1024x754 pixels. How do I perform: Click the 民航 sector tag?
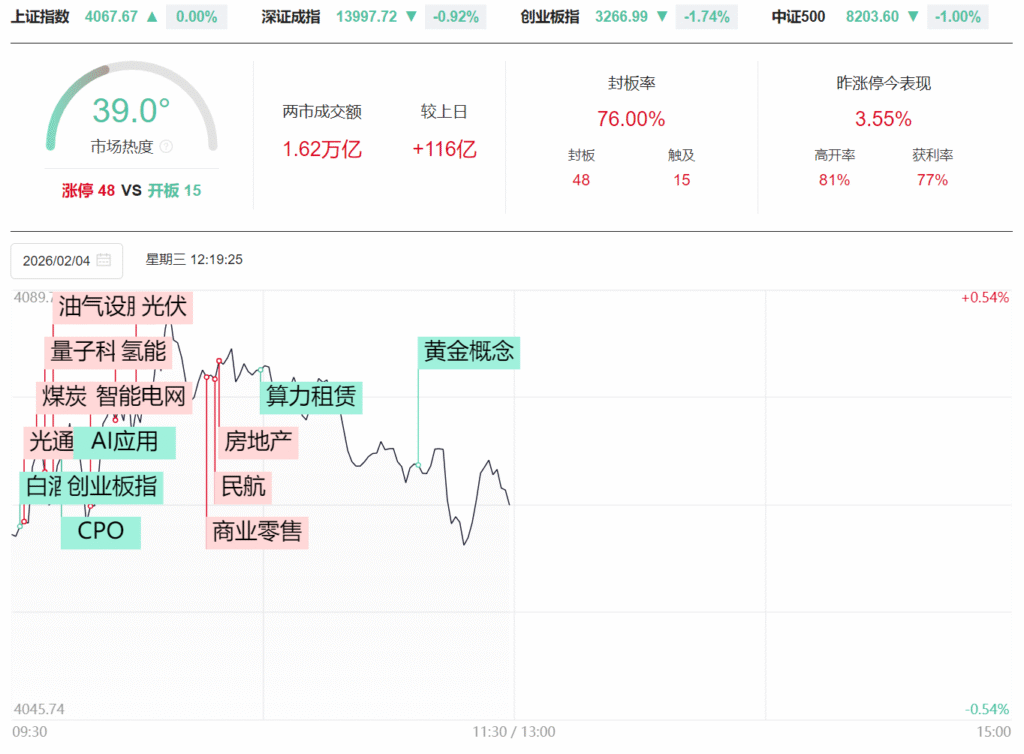click(x=244, y=487)
